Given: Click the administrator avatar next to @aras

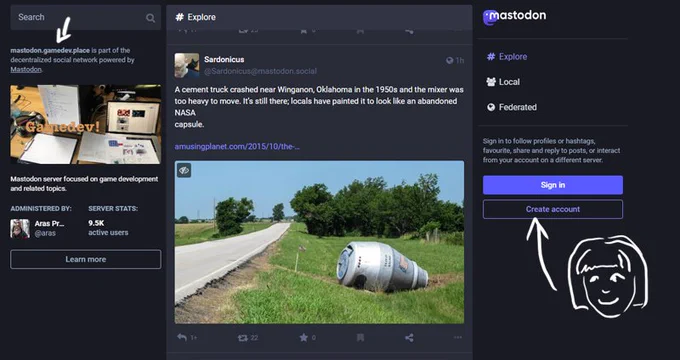Looking at the screenshot, I should [x=20, y=228].
